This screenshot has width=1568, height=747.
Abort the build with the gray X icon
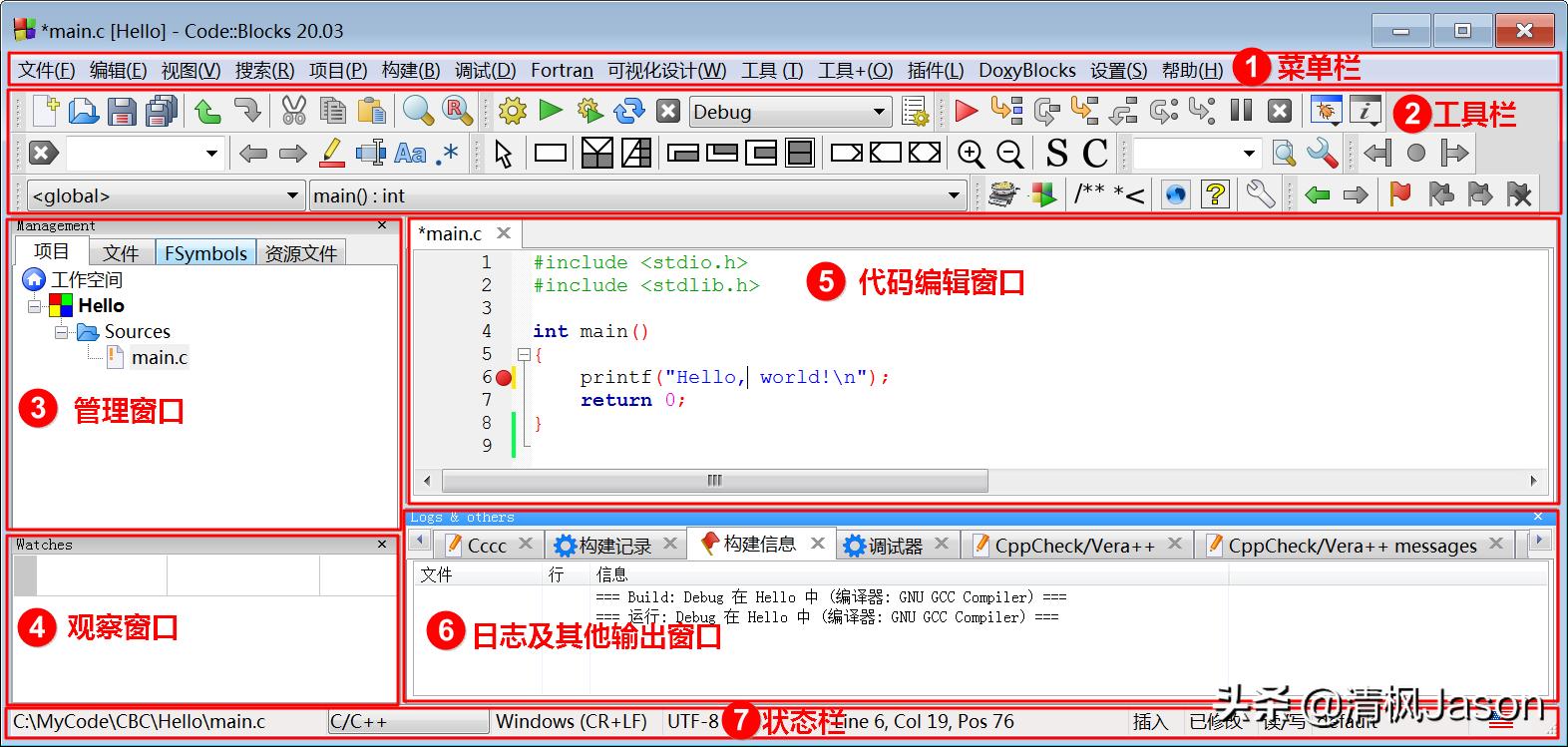[x=668, y=111]
